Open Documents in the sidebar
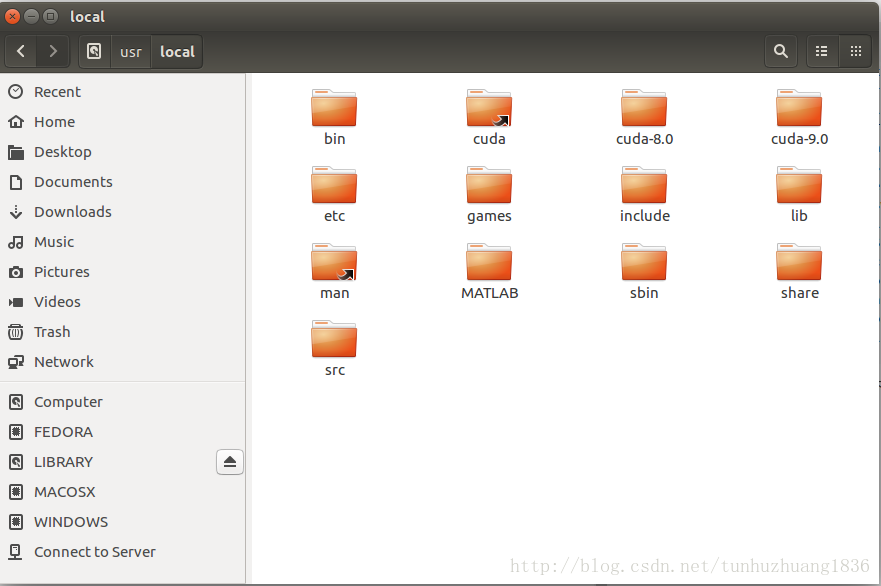881x586 pixels. click(122, 182)
